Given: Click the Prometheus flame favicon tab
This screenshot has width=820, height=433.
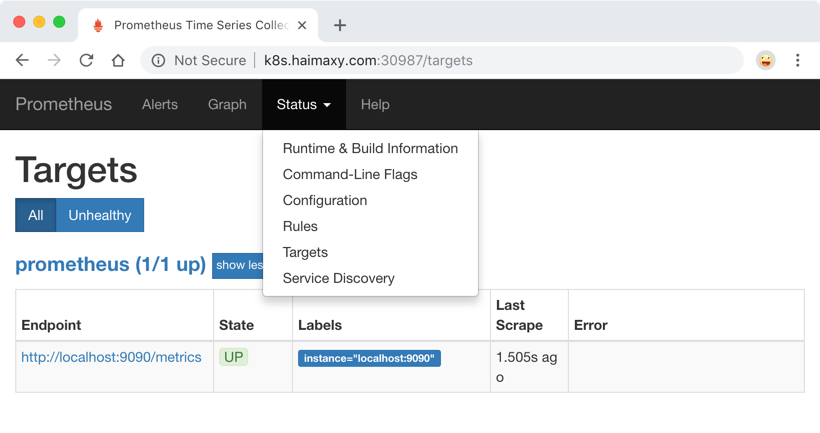Looking at the screenshot, I should tap(98, 25).
